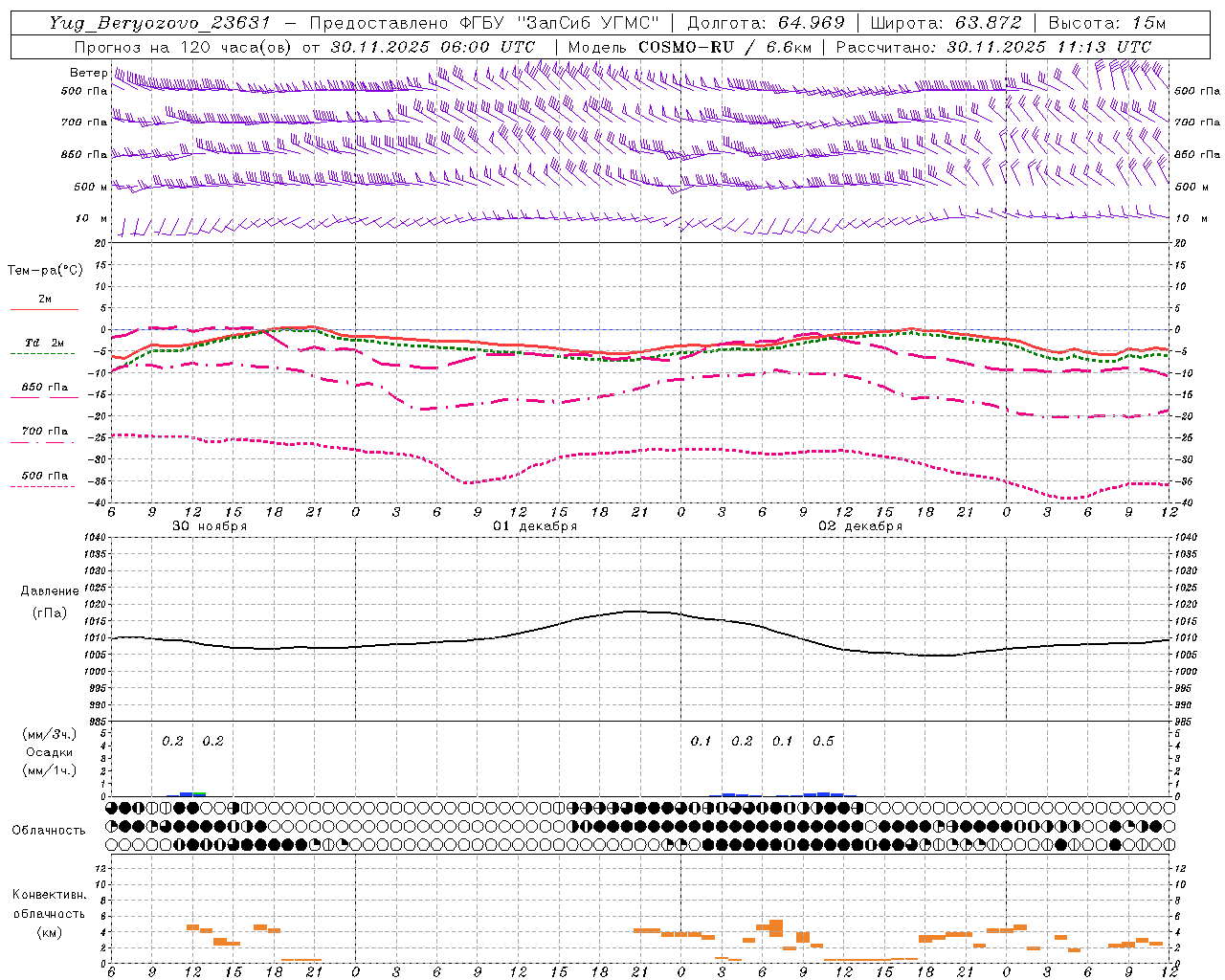
Task: Click the 500 м wind level label on left
Action: click(92, 187)
